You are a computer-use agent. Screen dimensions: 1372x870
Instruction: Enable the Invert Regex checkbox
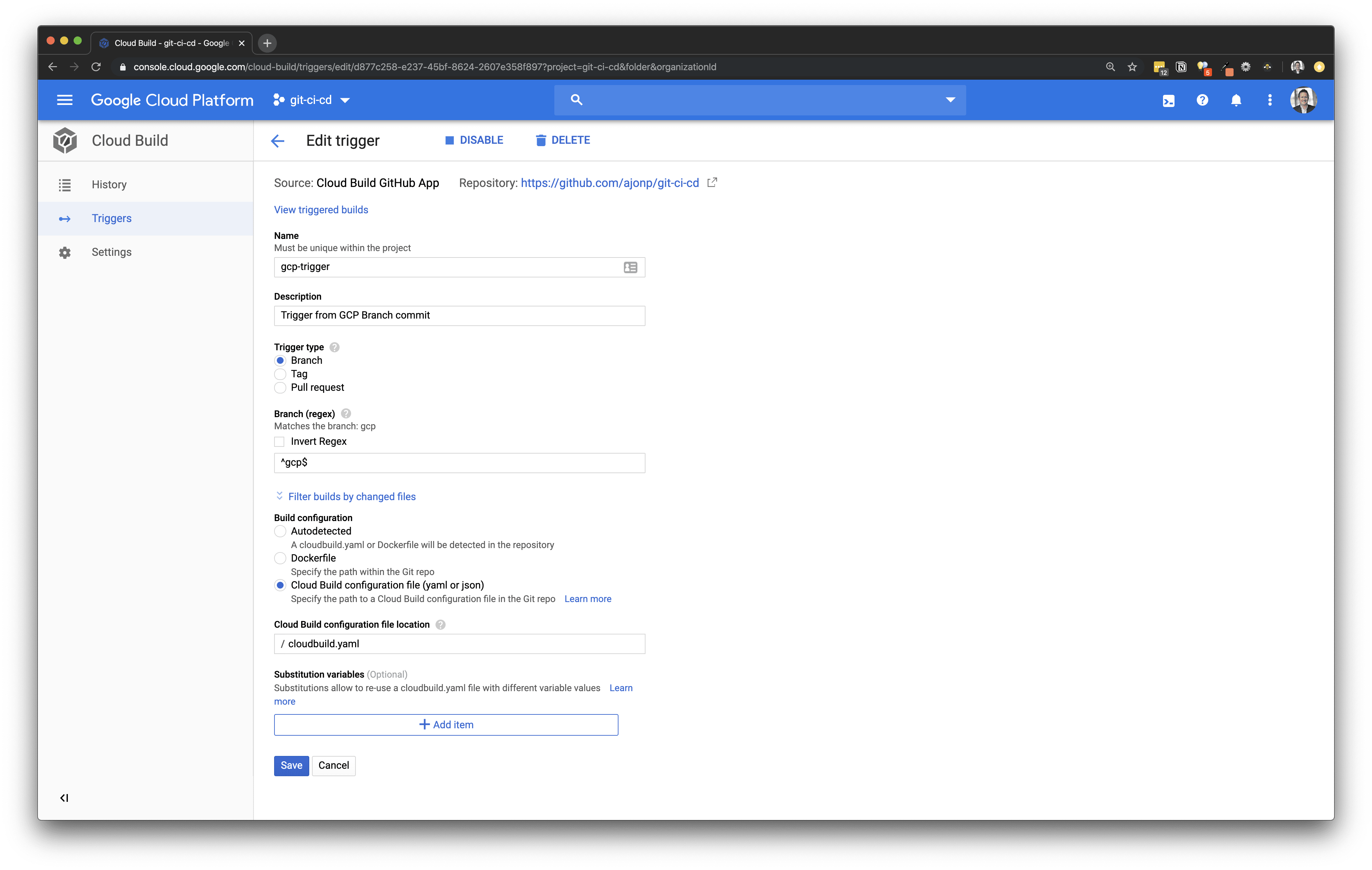pyautogui.click(x=279, y=442)
